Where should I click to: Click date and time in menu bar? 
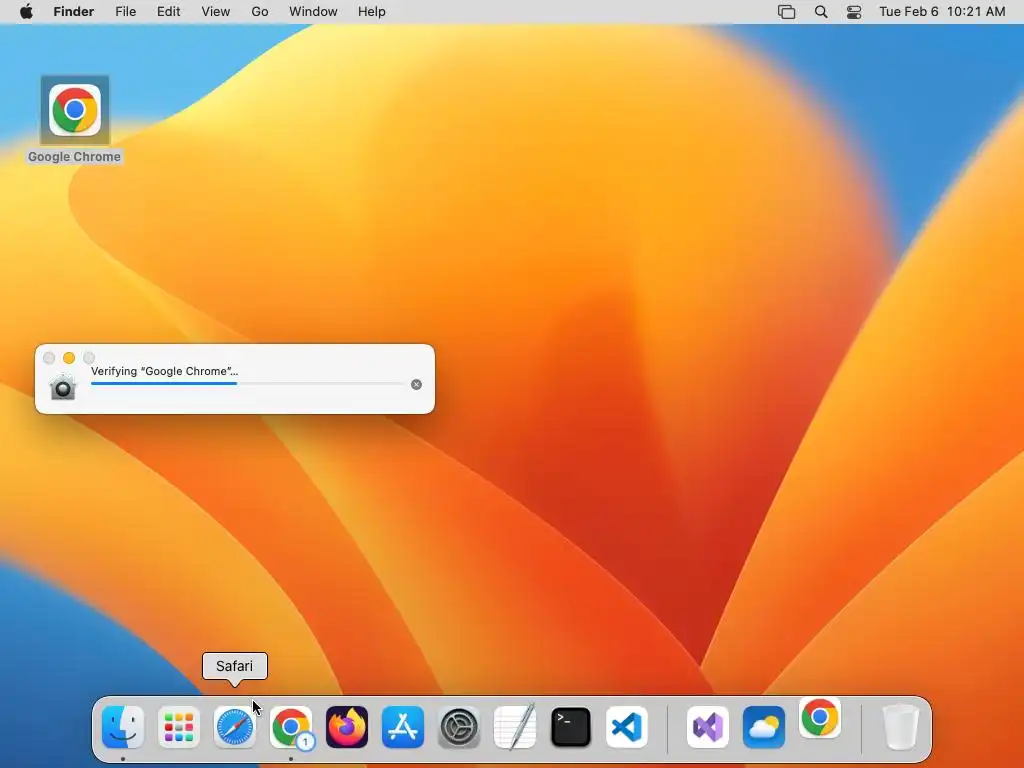pos(942,12)
